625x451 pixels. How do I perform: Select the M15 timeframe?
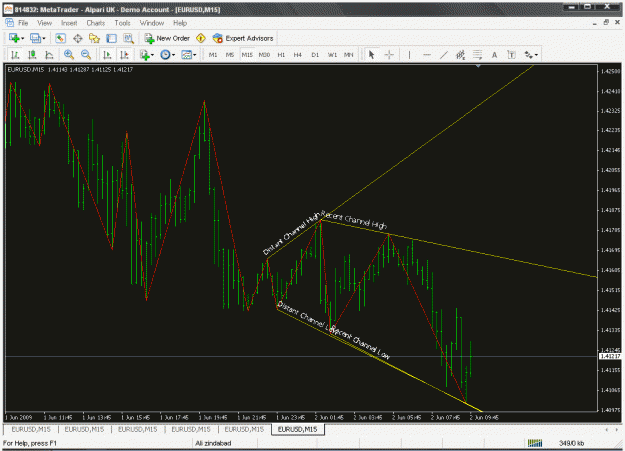pyautogui.click(x=247, y=55)
